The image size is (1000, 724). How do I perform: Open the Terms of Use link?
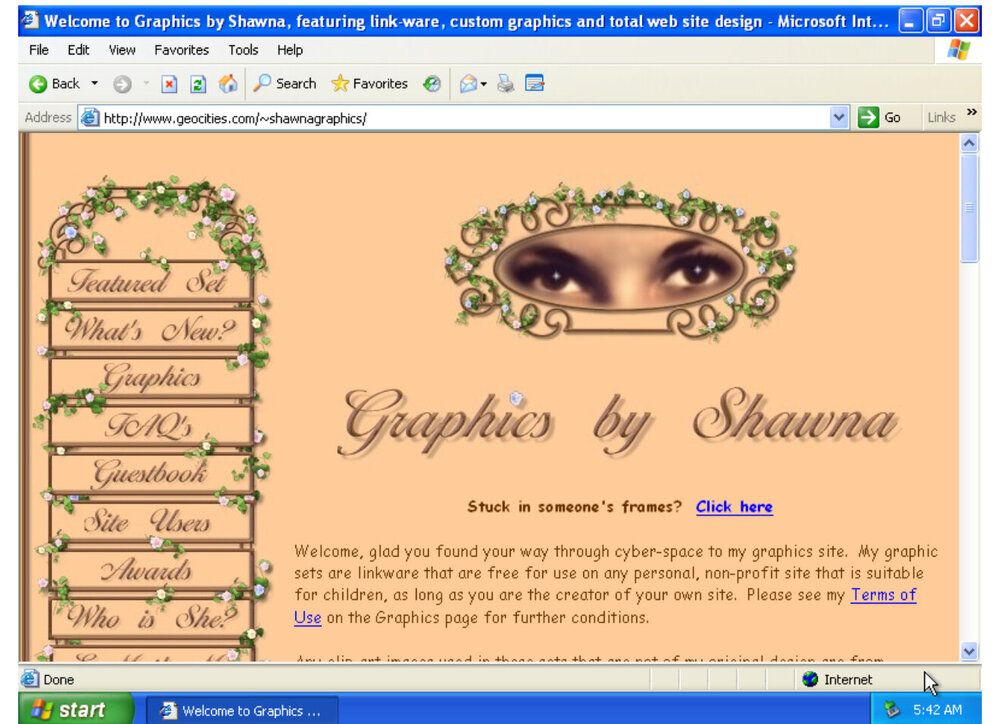(x=882, y=595)
